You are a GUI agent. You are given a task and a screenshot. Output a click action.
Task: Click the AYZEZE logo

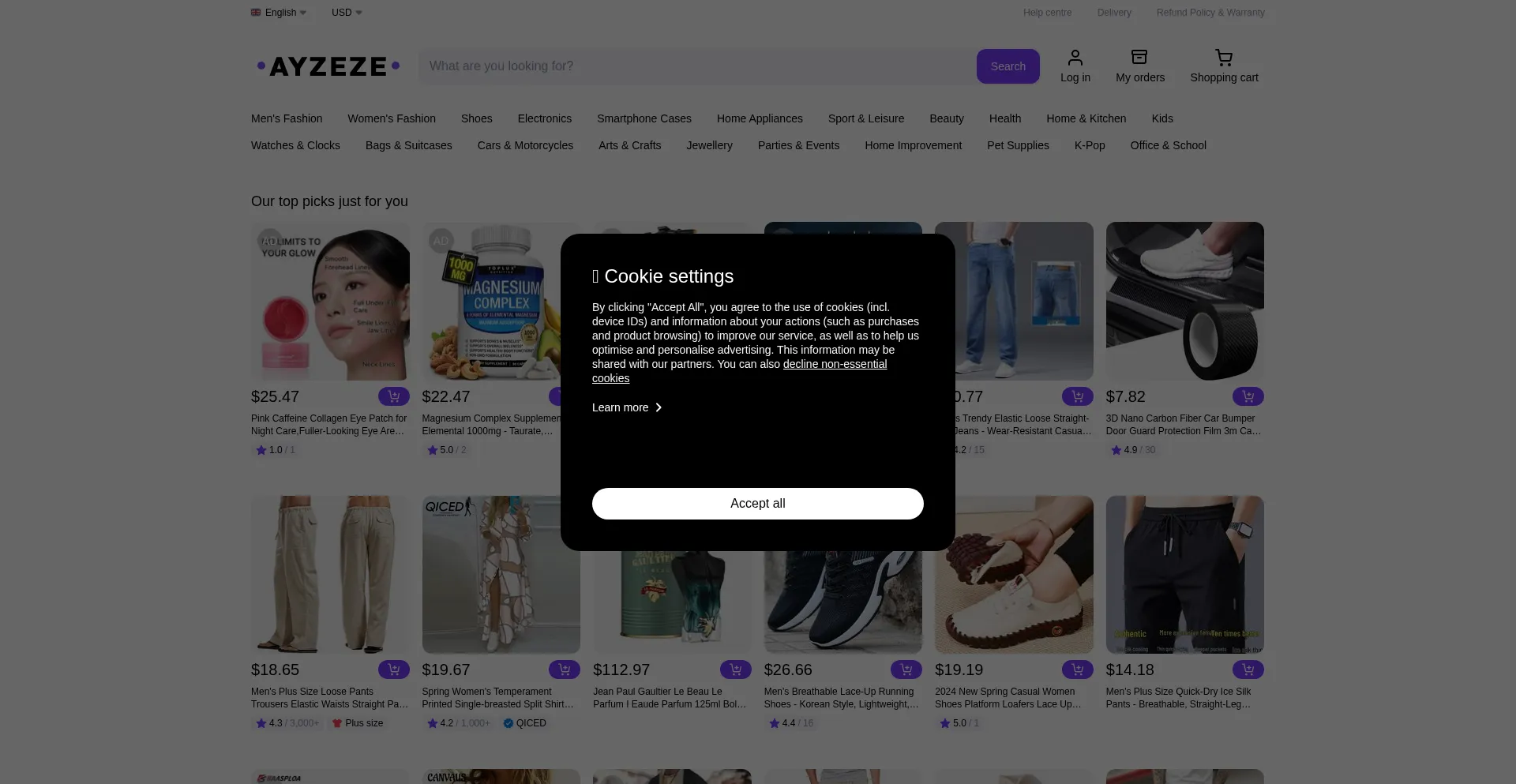click(x=328, y=66)
